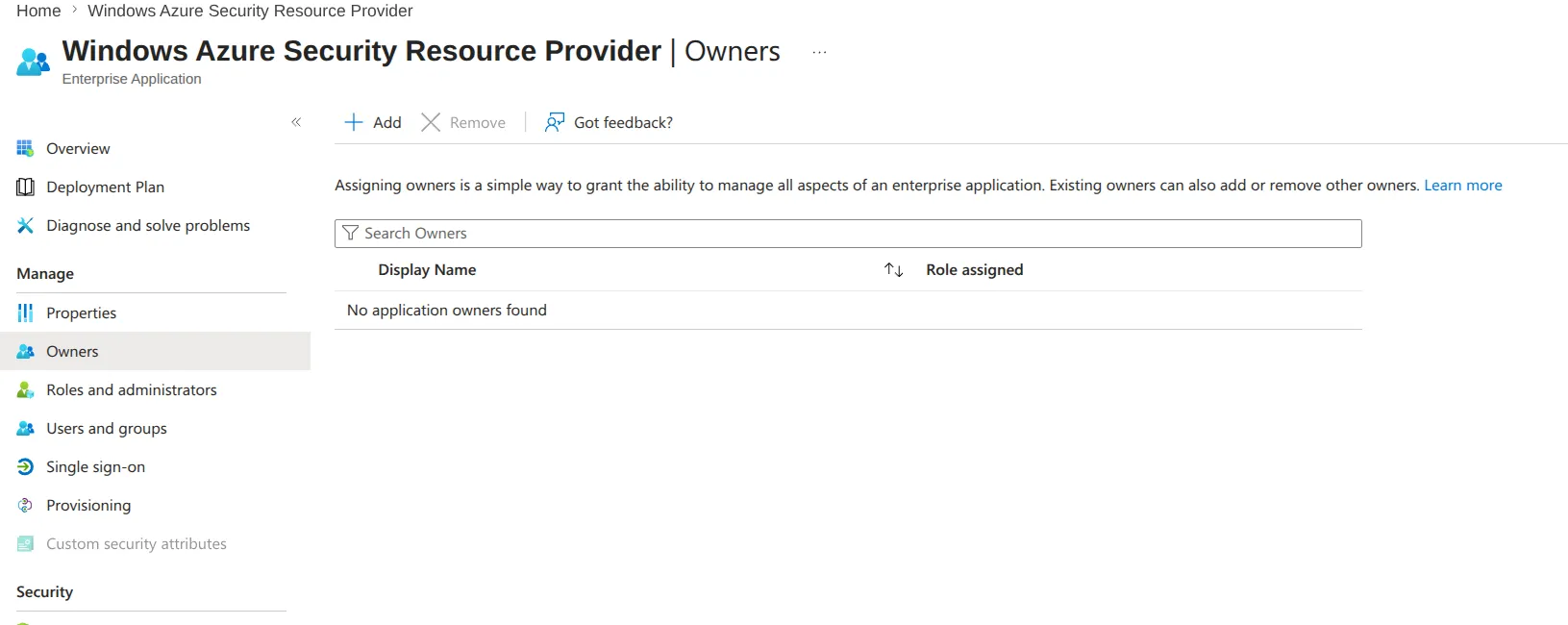Select Diagnose and solve problems
The height and width of the screenshot is (625, 1568).
point(148,225)
